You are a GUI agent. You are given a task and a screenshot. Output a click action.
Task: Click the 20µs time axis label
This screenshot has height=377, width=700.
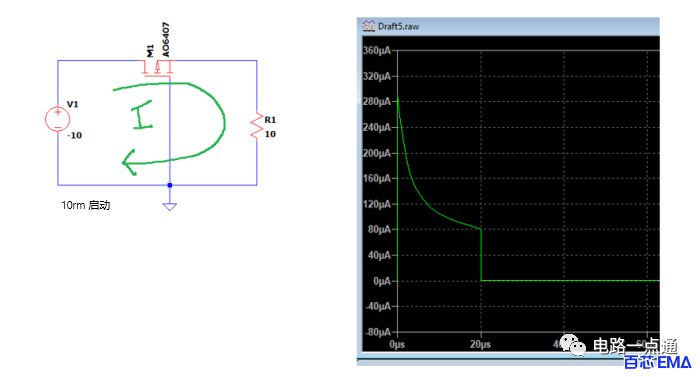(480, 344)
